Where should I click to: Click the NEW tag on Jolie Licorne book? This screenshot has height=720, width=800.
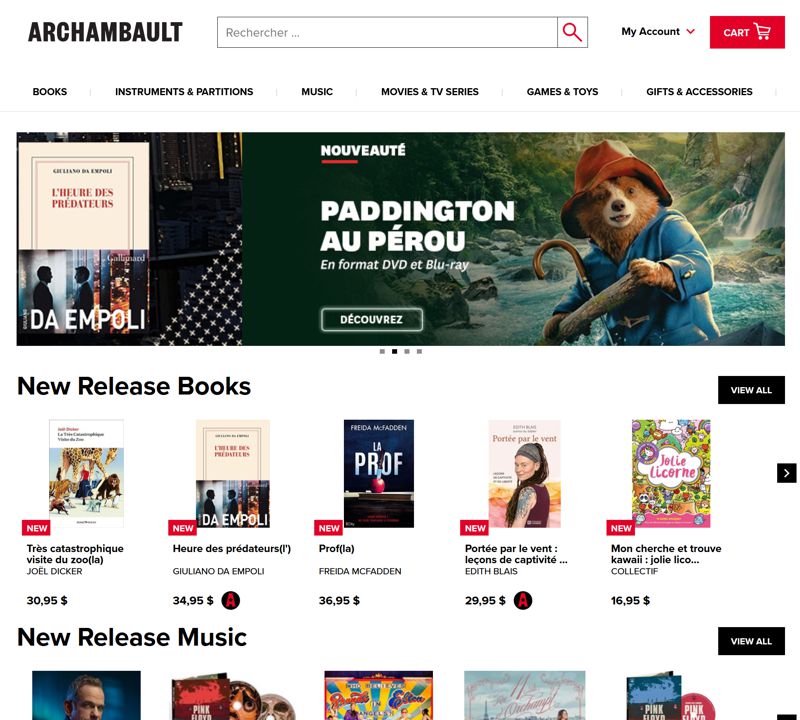[x=621, y=528]
